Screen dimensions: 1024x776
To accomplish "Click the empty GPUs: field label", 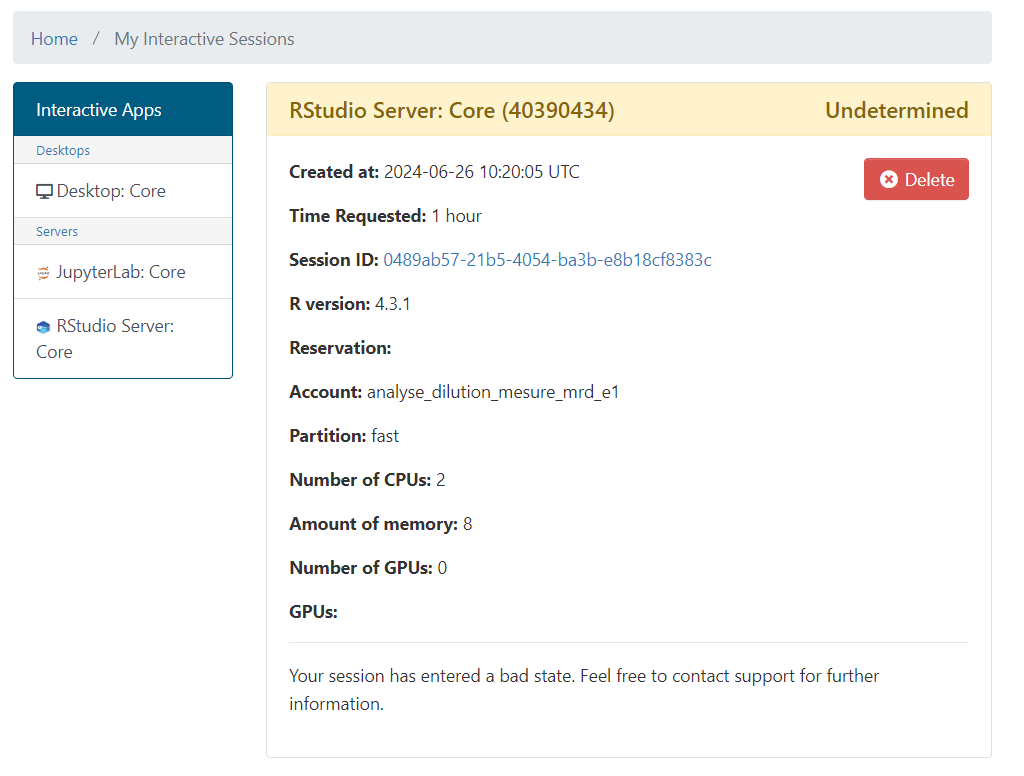I will (313, 612).
